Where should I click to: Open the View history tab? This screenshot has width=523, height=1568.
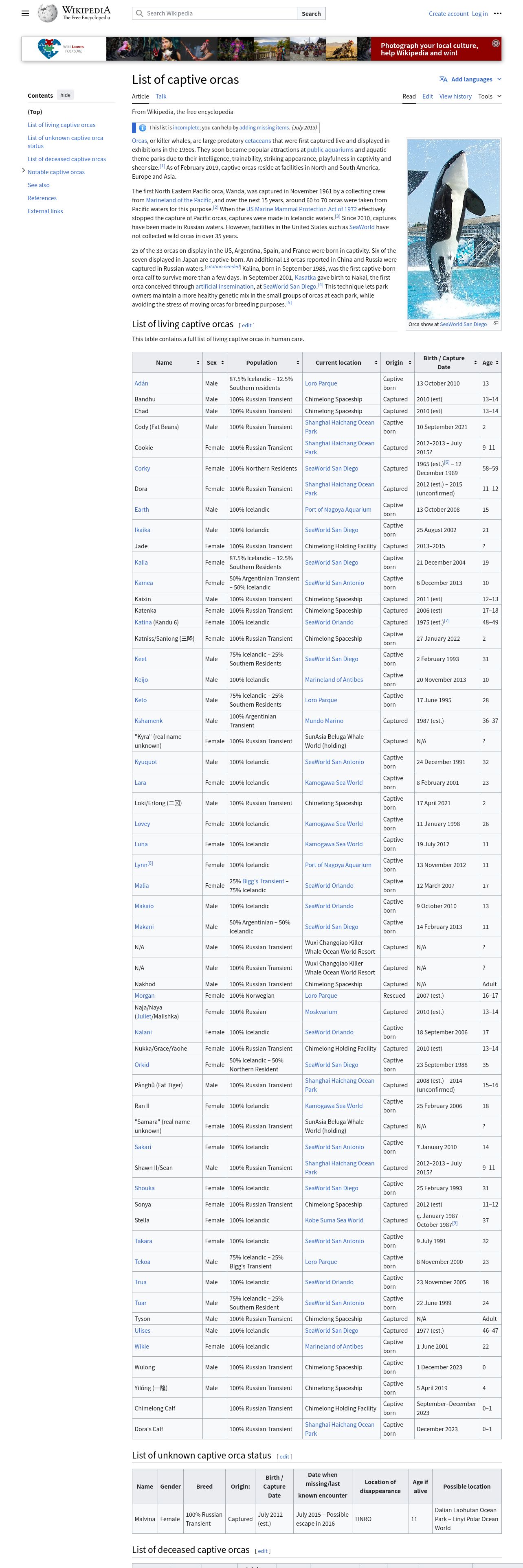pyautogui.click(x=455, y=96)
